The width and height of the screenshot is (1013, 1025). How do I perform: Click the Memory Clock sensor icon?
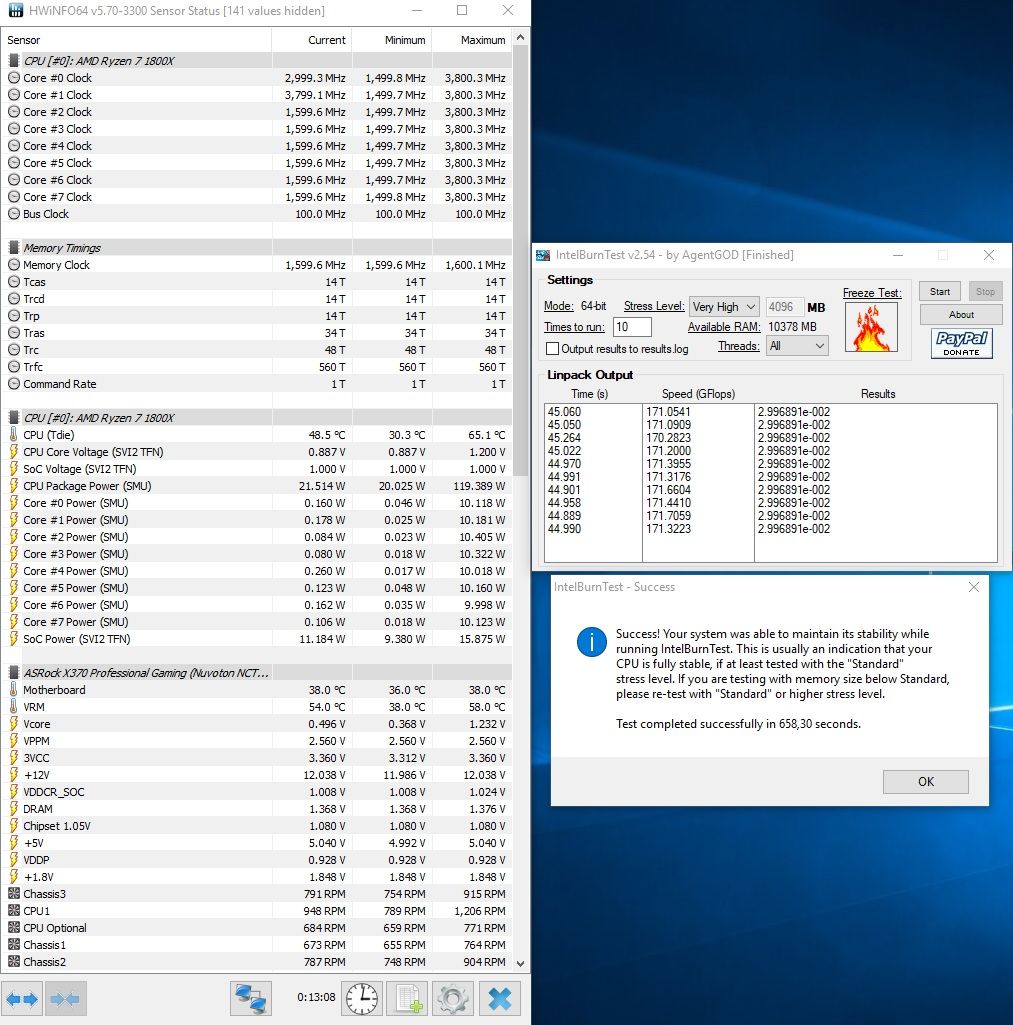tap(14, 265)
